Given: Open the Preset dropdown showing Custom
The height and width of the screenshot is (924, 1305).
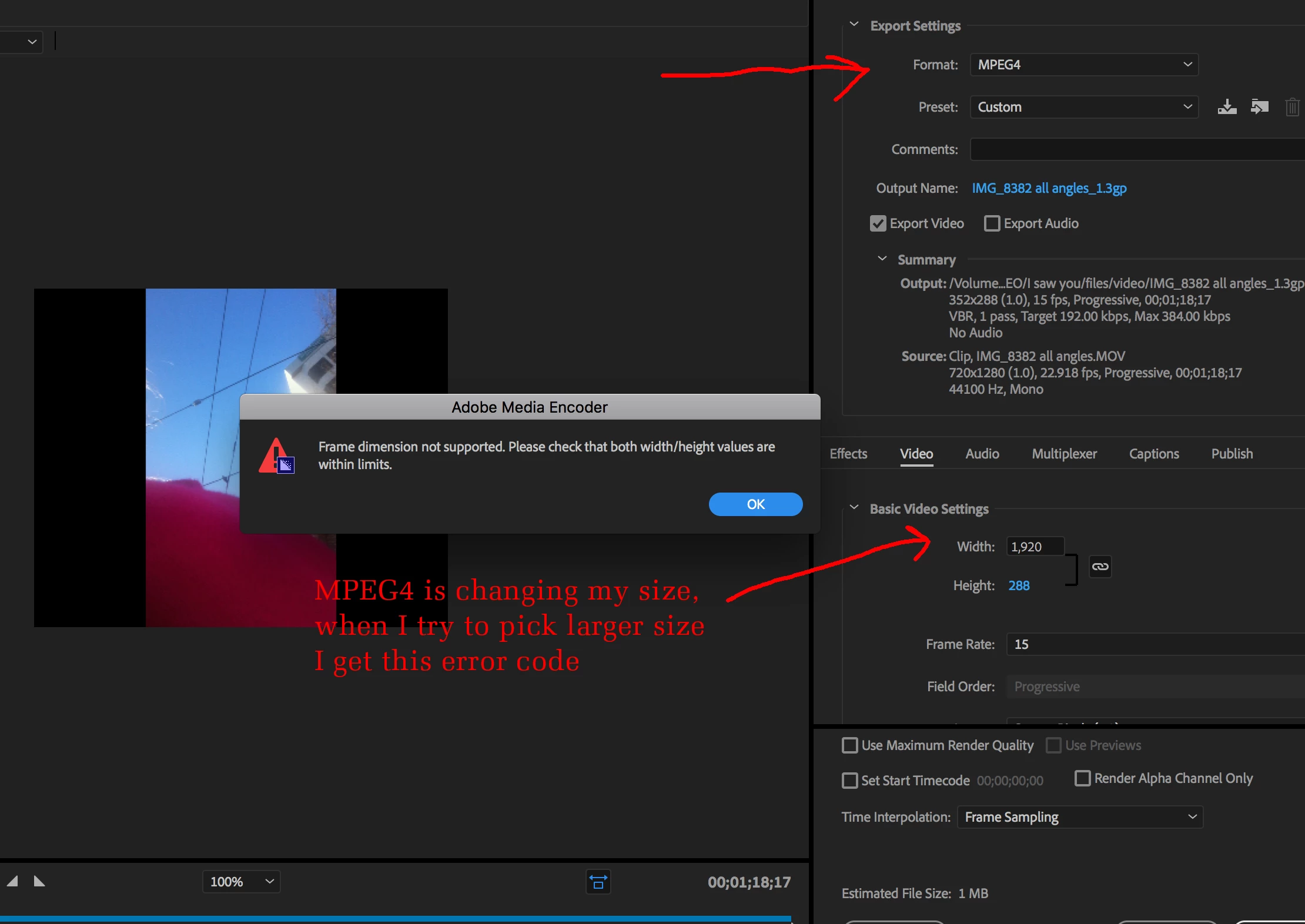Looking at the screenshot, I should click(x=1083, y=107).
